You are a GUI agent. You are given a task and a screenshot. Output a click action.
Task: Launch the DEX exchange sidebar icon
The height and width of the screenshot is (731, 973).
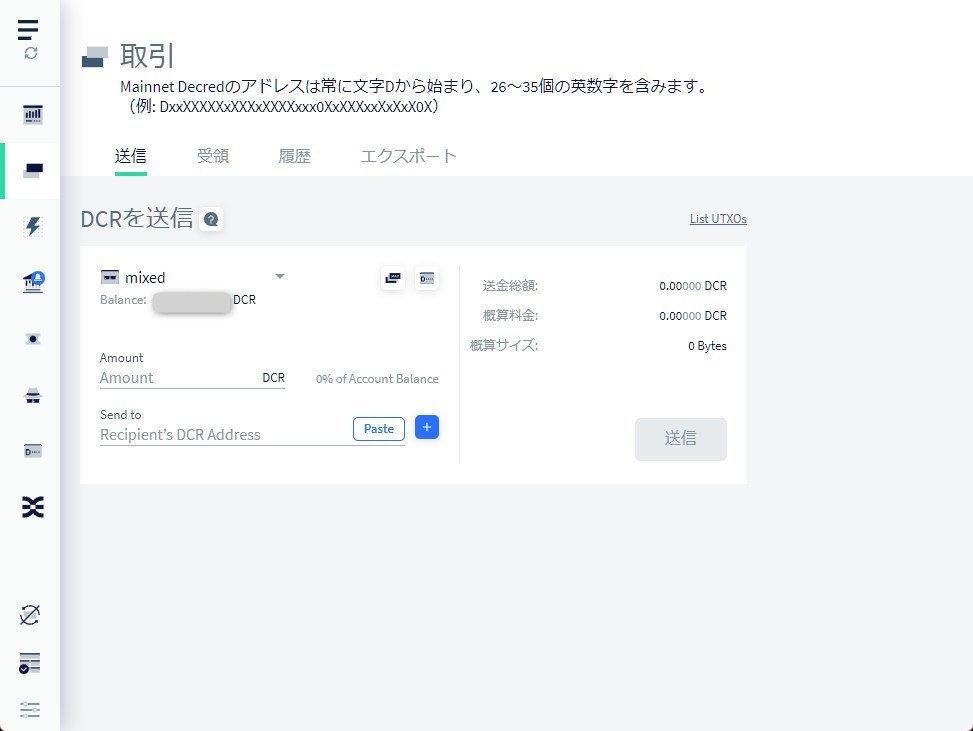pos(32,507)
